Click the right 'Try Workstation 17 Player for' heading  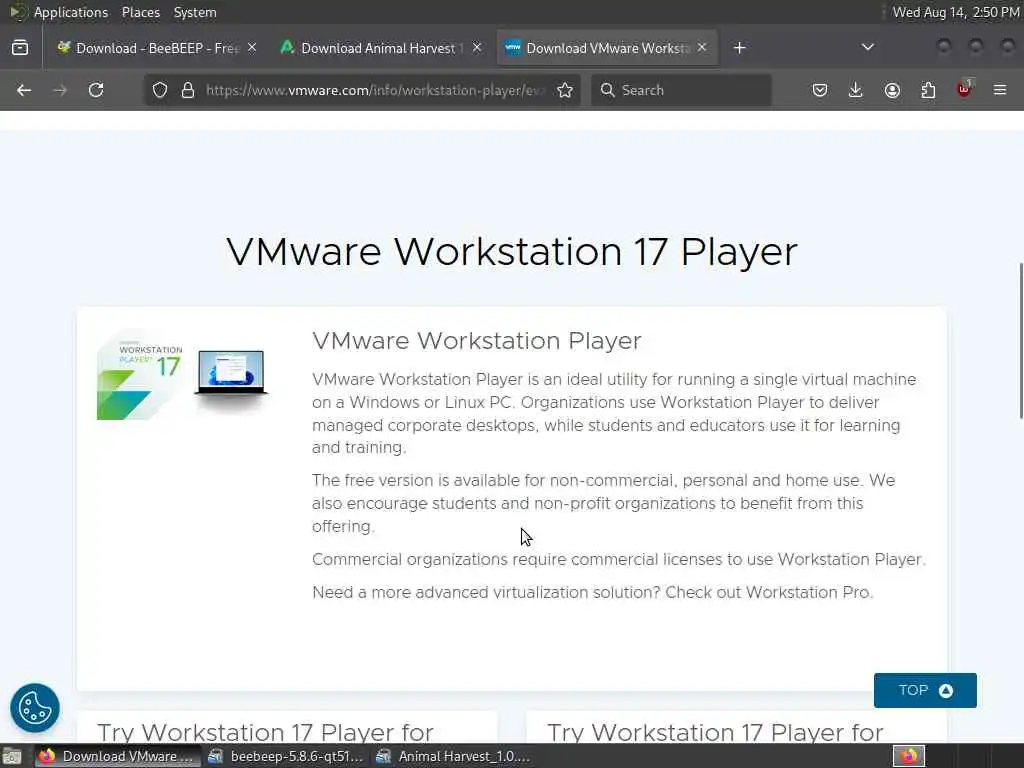(715, 732)
